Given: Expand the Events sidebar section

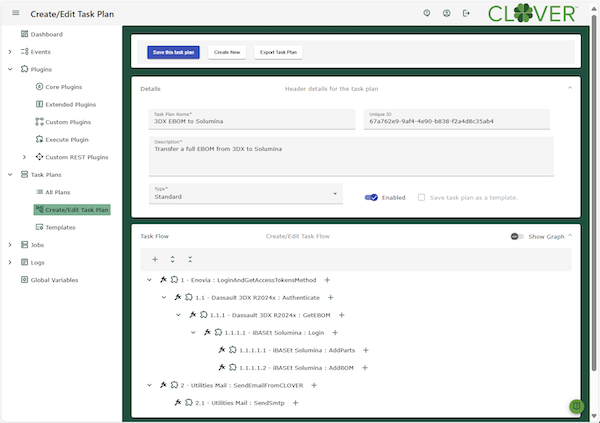Looking at the screenshot, I should pos(10,52).
